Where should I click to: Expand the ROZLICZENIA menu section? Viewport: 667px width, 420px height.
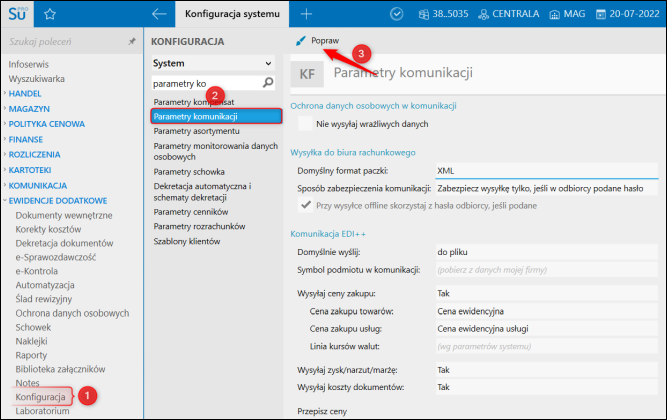(x=34, y=154)
